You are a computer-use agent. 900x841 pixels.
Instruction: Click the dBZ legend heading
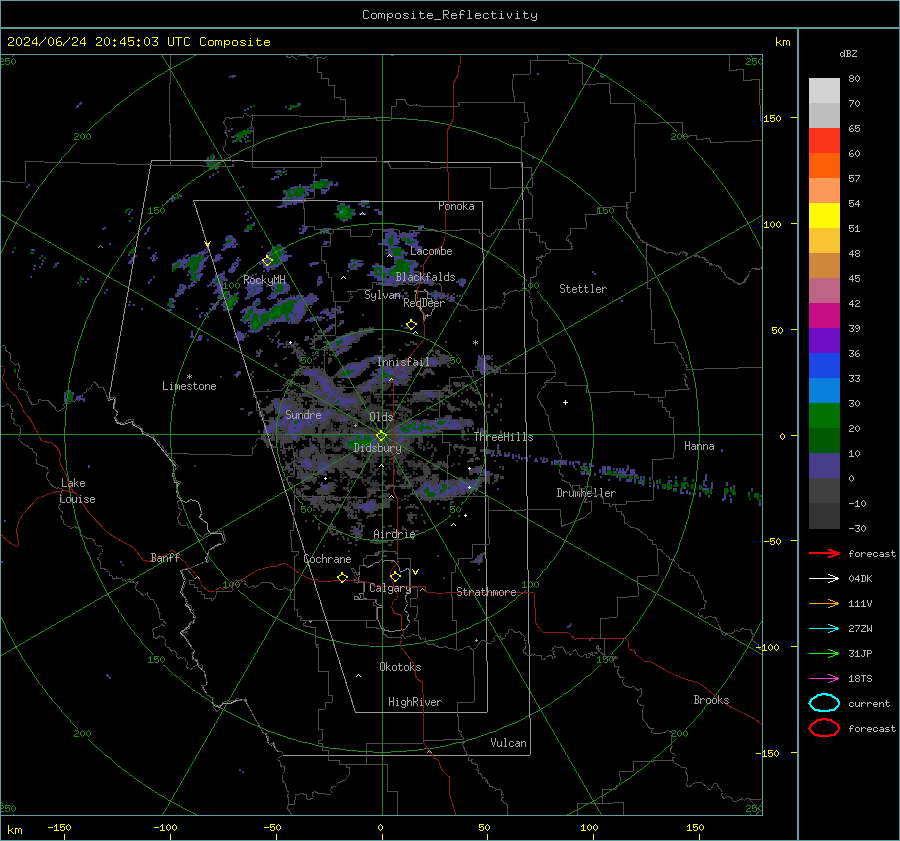[848, 54]
